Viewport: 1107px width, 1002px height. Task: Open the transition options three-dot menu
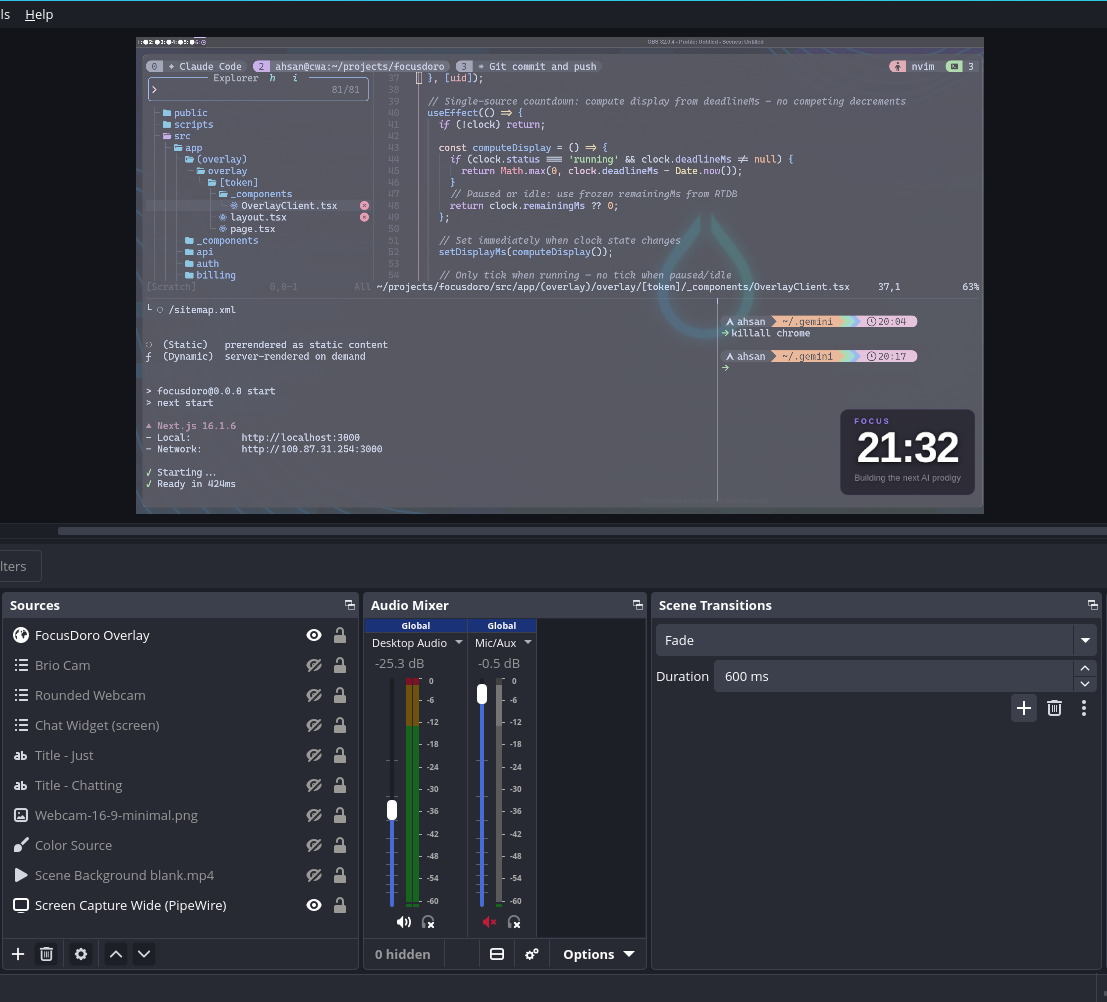point(1084,708)
